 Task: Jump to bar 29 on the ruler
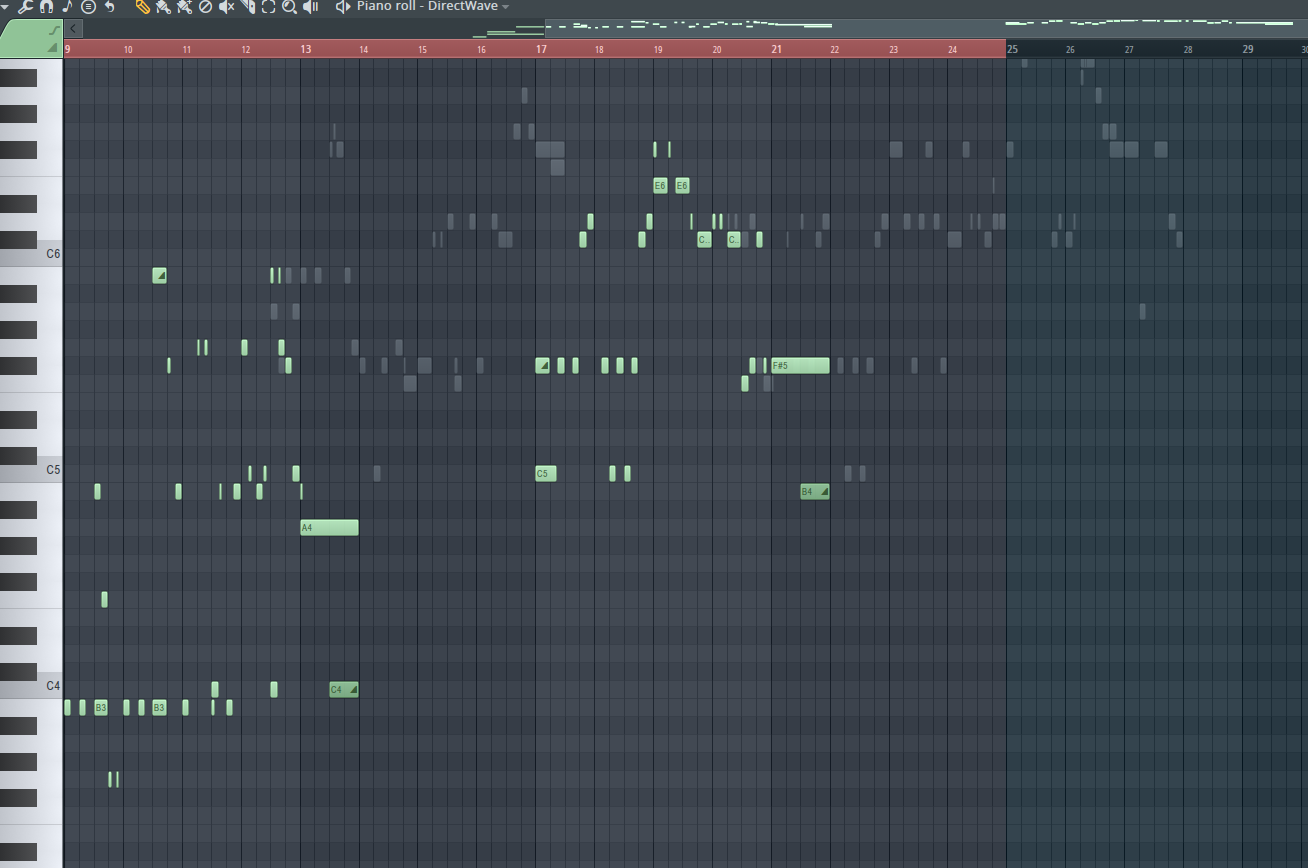[1248, 49]
